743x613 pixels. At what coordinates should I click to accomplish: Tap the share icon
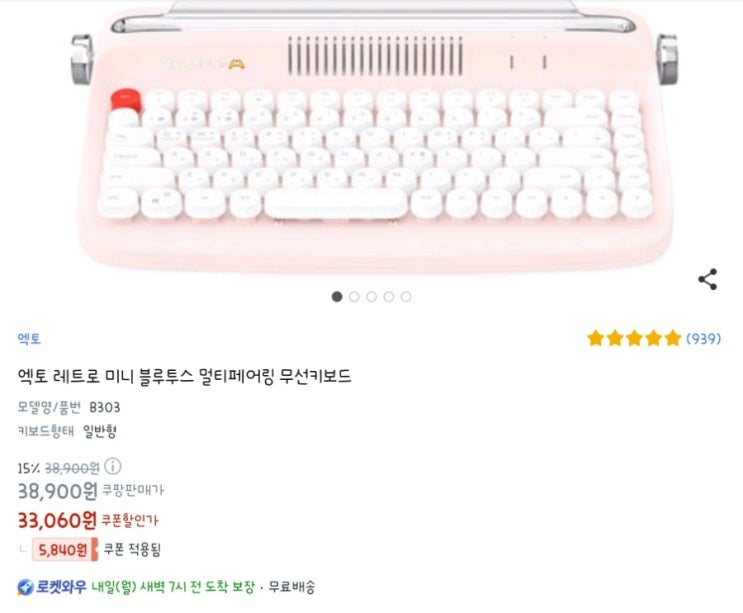[x=707, y=279]
